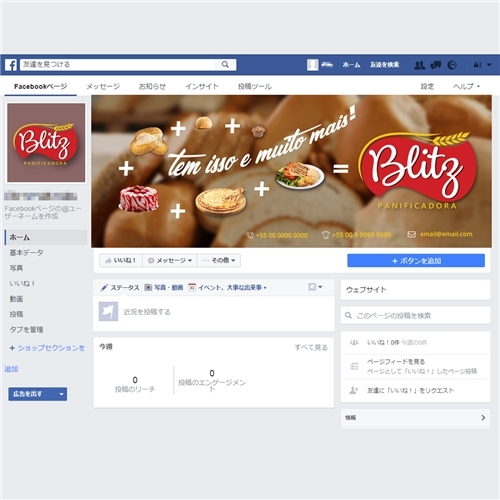500x500 pixels.
Task: Expand the 広告を出す dropdown arrow
Action: tap(61, 394)
